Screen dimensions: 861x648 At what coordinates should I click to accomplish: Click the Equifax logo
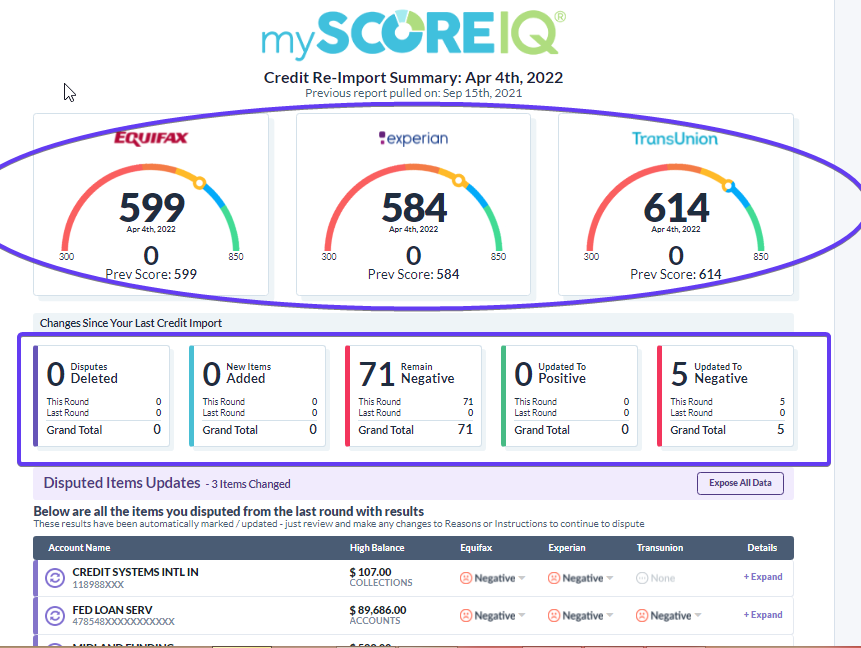[x=151, y=137]
